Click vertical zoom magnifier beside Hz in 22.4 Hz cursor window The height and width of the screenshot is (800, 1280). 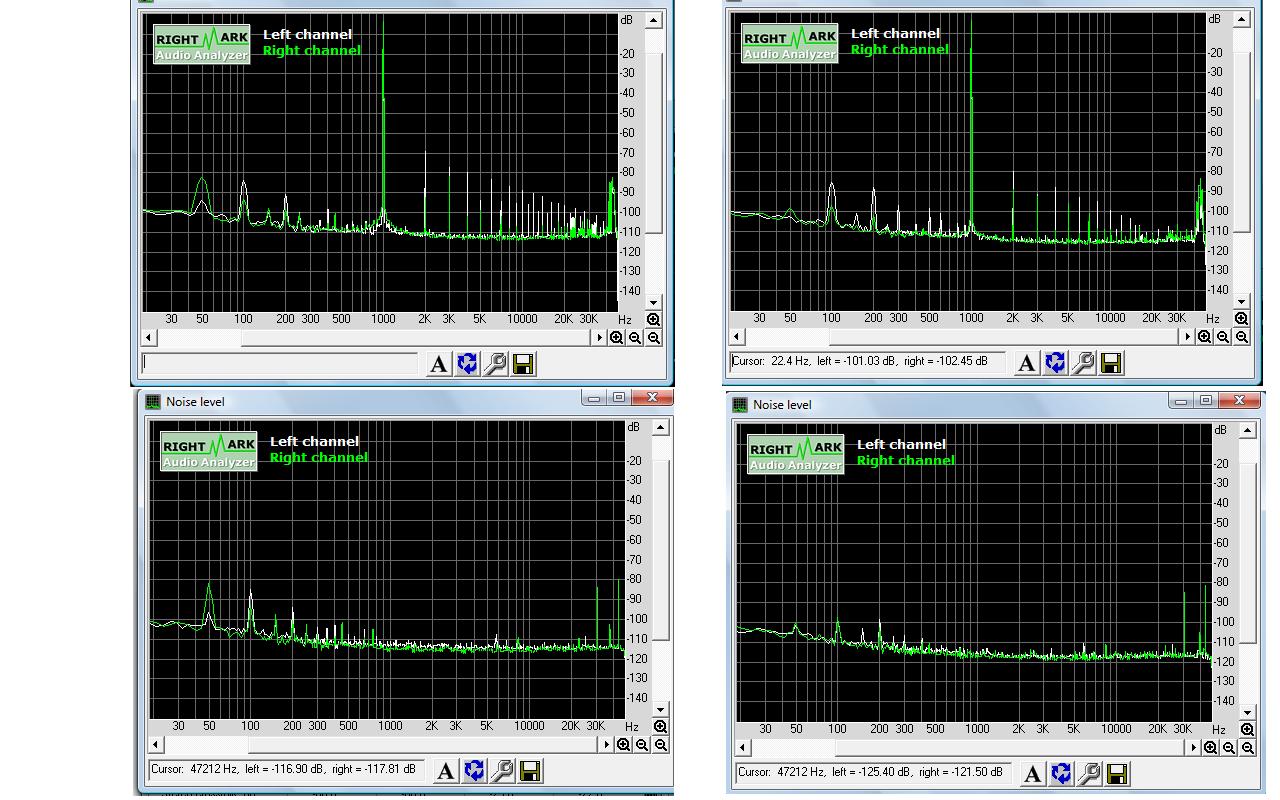(1241, 319)
